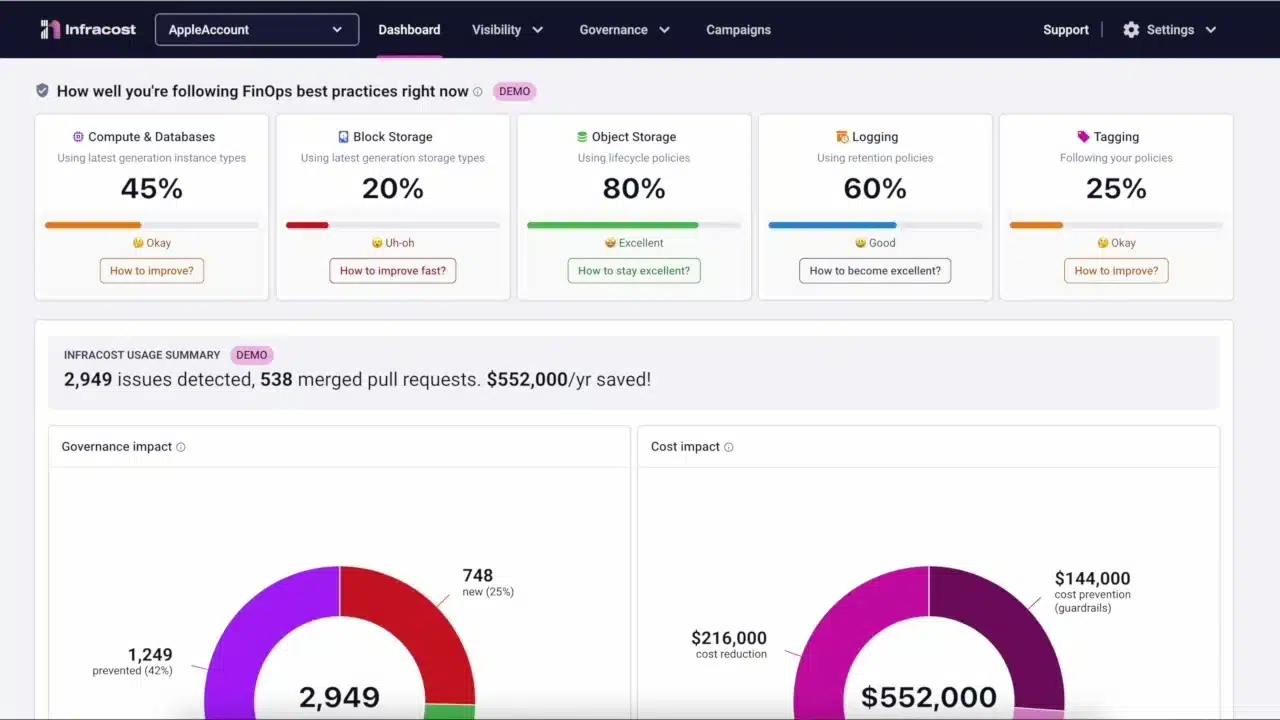Click the How to become excellent? button
Image resolution: width=1280 pixels, height=720 pixels.
(x=875, y=270)
